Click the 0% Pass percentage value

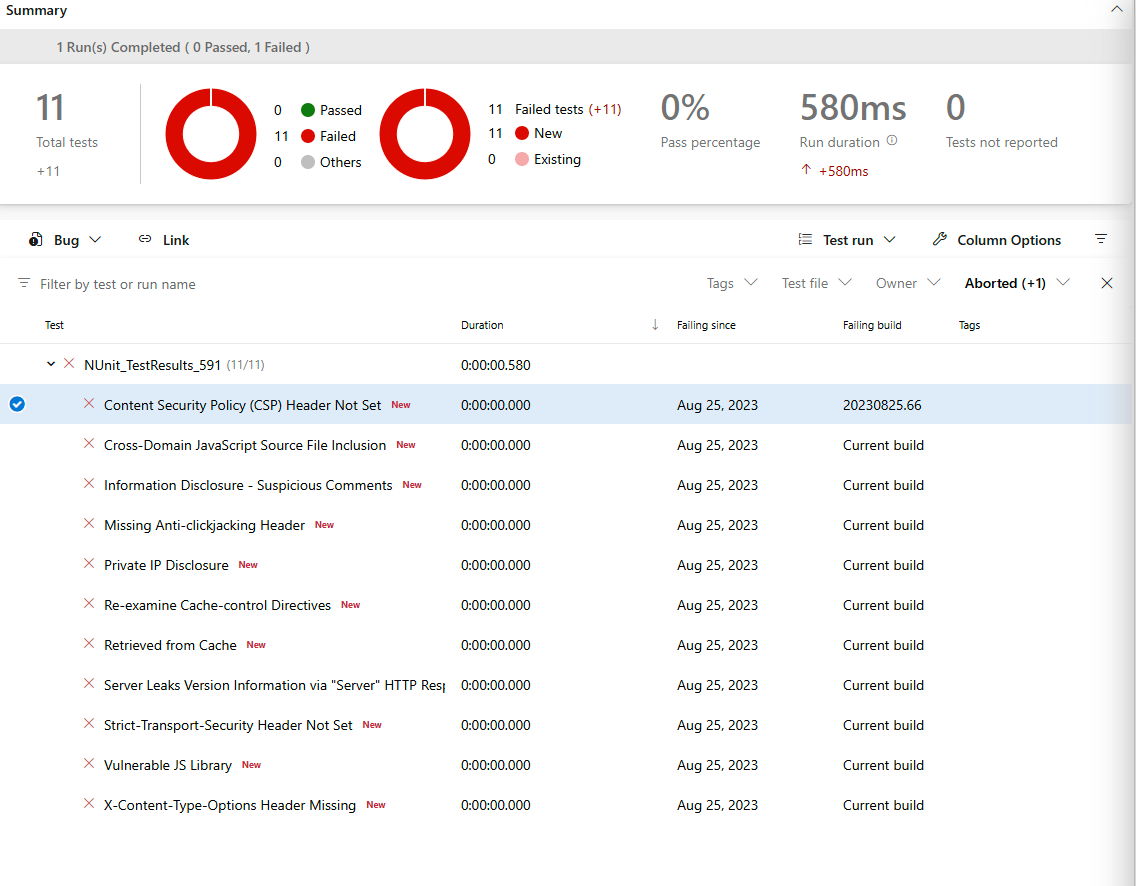click(685, 108)
